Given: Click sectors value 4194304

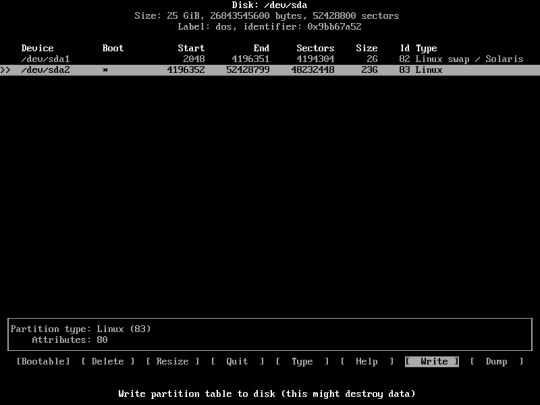Looking at the screenshot, I should pos(315,59).
